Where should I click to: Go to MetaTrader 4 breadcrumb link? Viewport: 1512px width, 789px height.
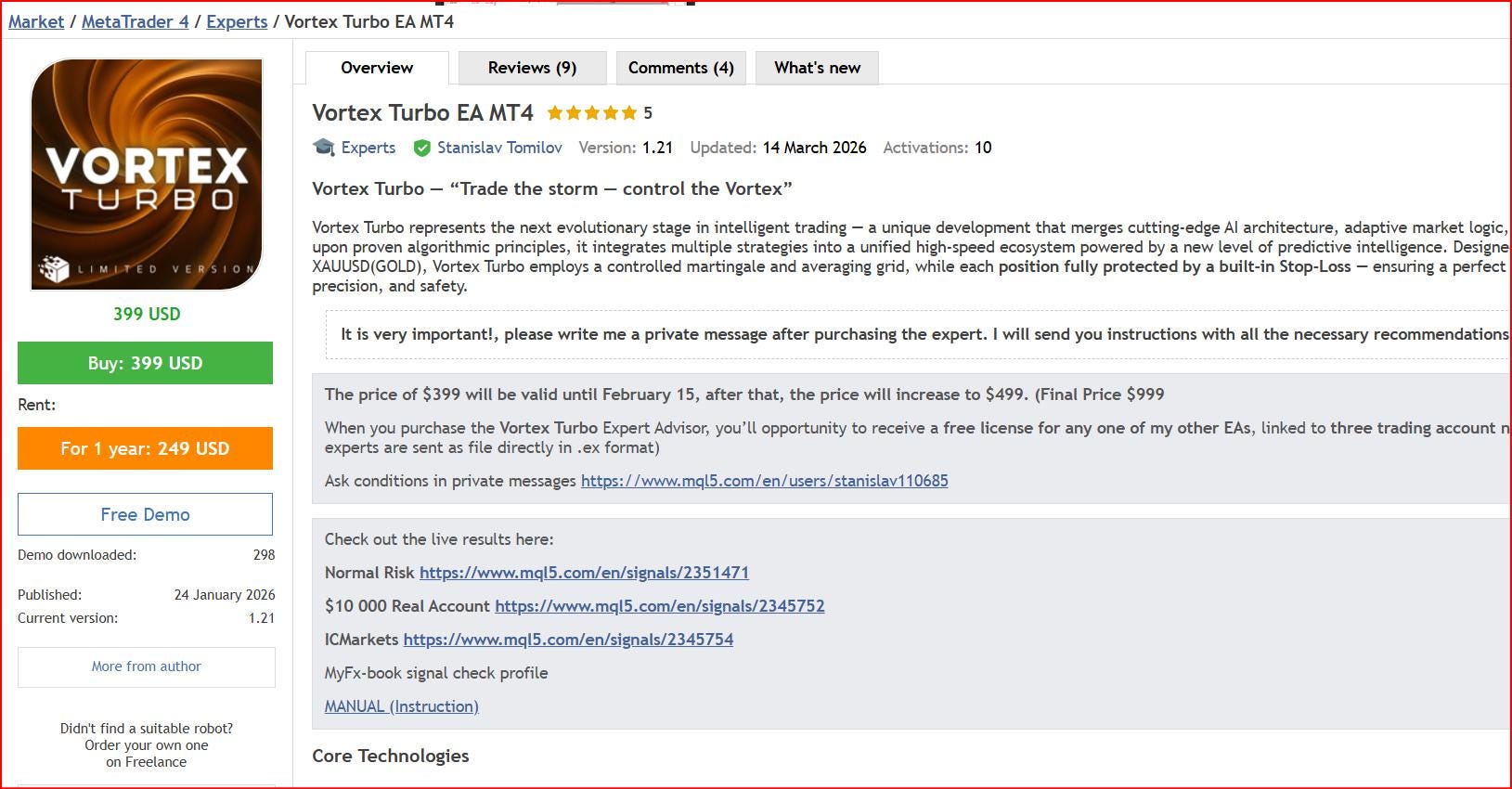pyautogui.click(x=136, y=21)
